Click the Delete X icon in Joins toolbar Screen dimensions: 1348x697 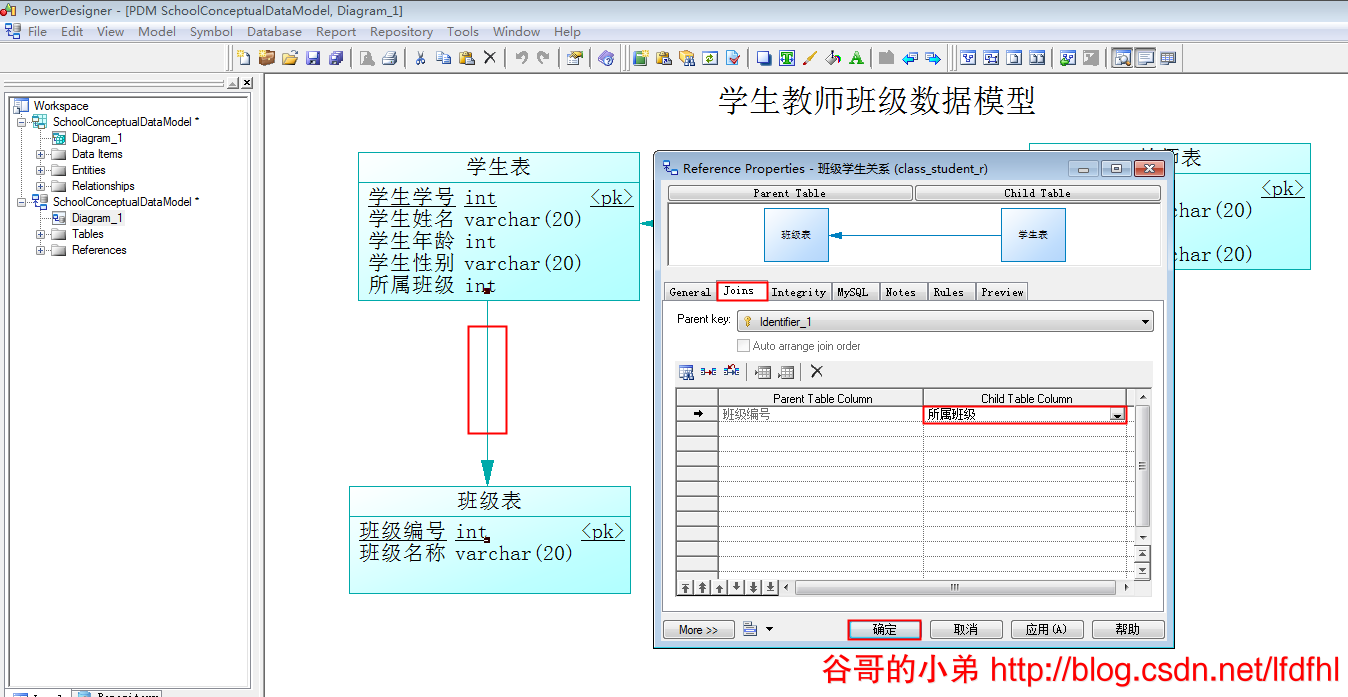point(817,372)
